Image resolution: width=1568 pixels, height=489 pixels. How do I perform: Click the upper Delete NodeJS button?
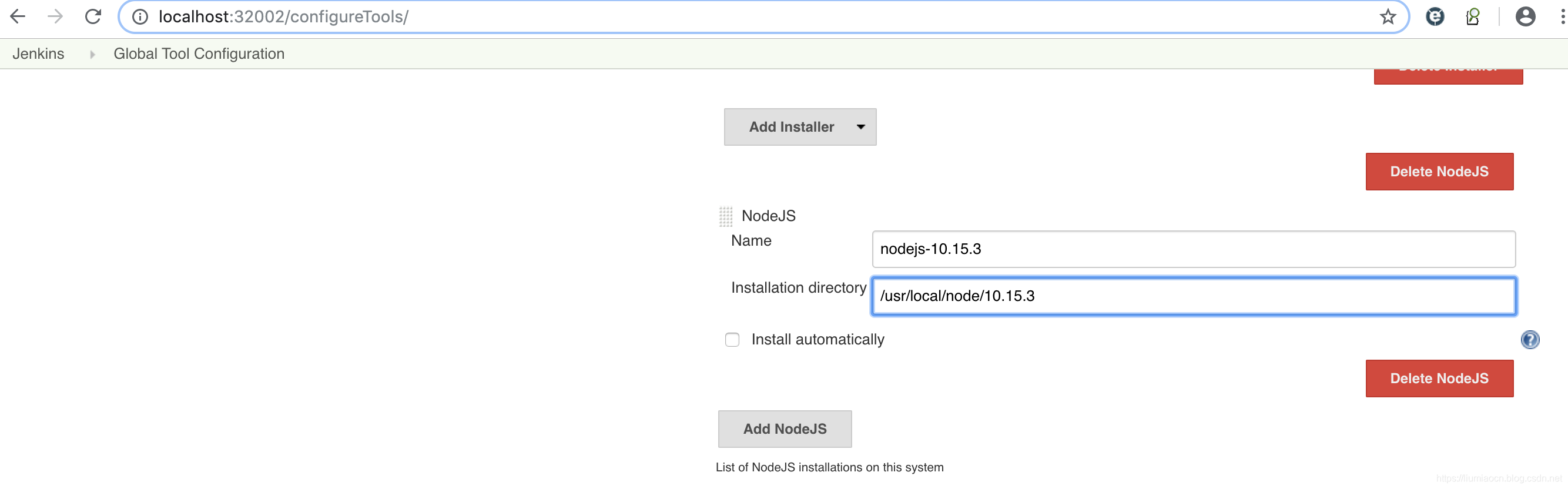coord(1439,172)
